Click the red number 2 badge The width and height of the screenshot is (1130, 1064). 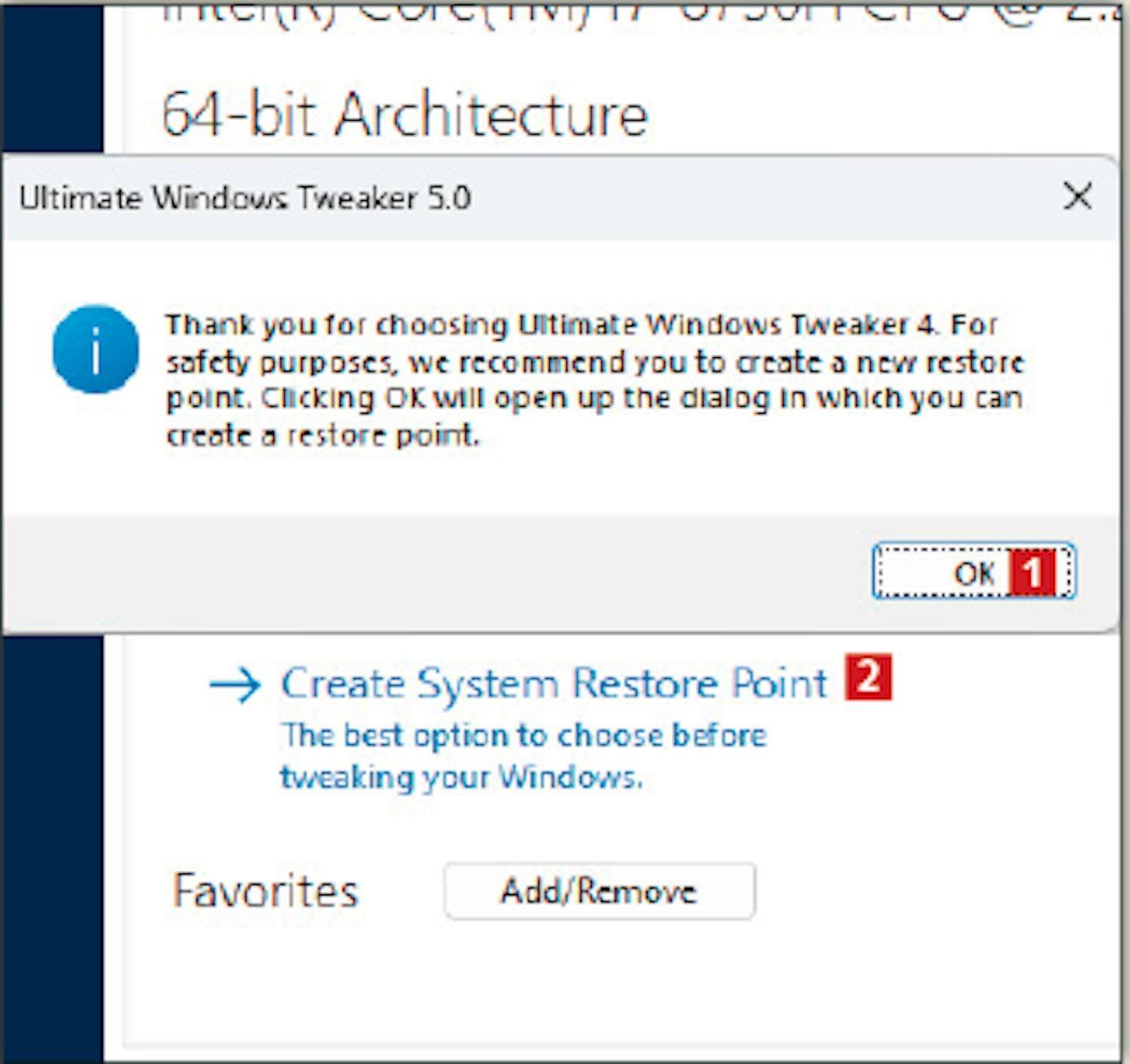(x=868, y=677)
